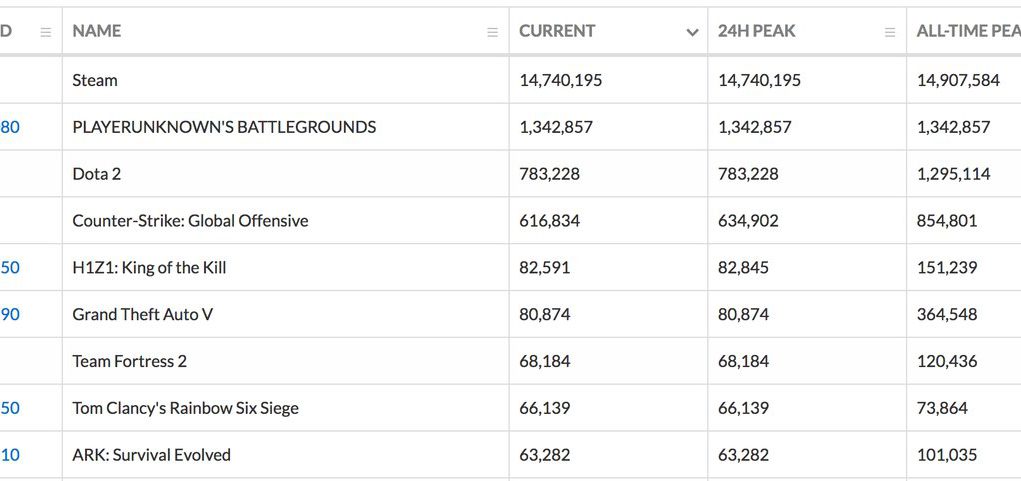1021x481 pixels.
Task: Click Dota 2 all-time peak 1,295,114
Action: 953,174
